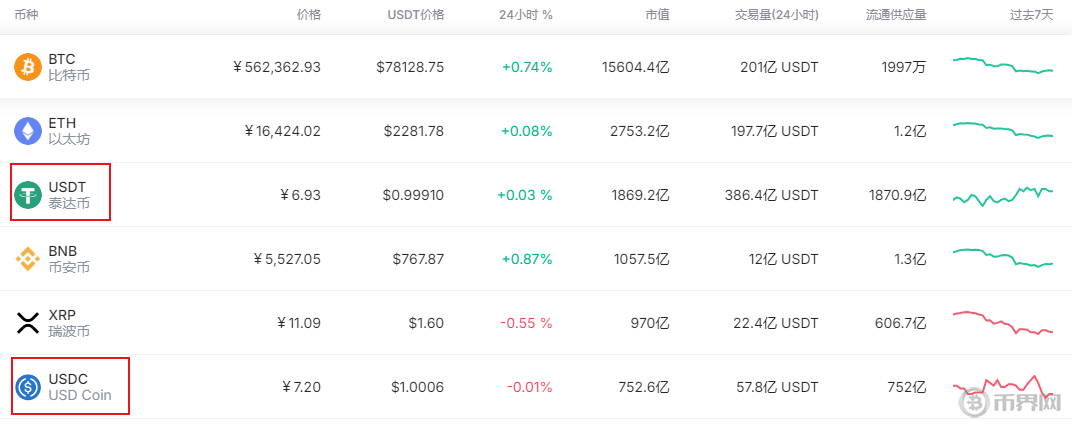
Task: Click the BNB coin icon
Action: 27,259
